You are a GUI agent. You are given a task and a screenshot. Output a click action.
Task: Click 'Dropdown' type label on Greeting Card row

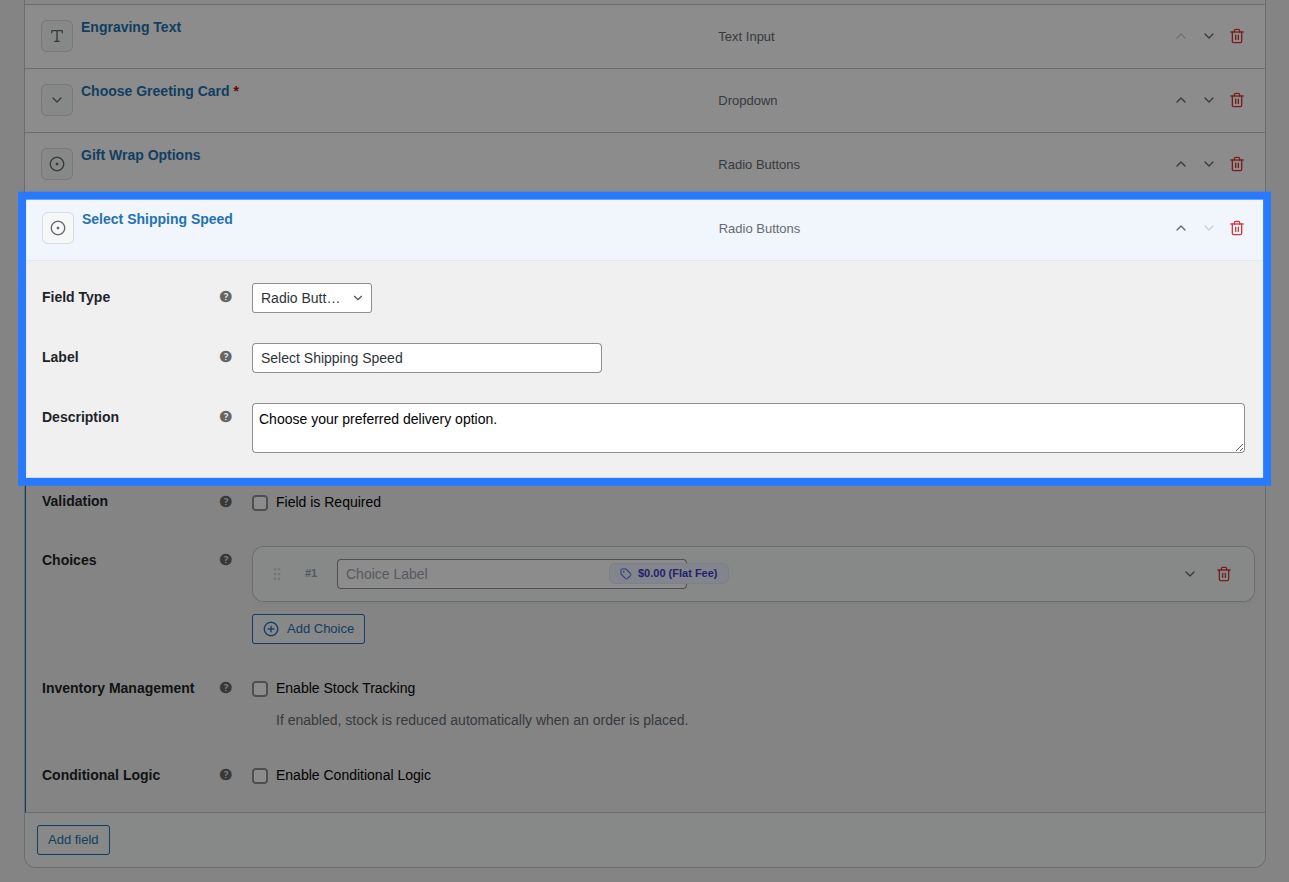747,101
